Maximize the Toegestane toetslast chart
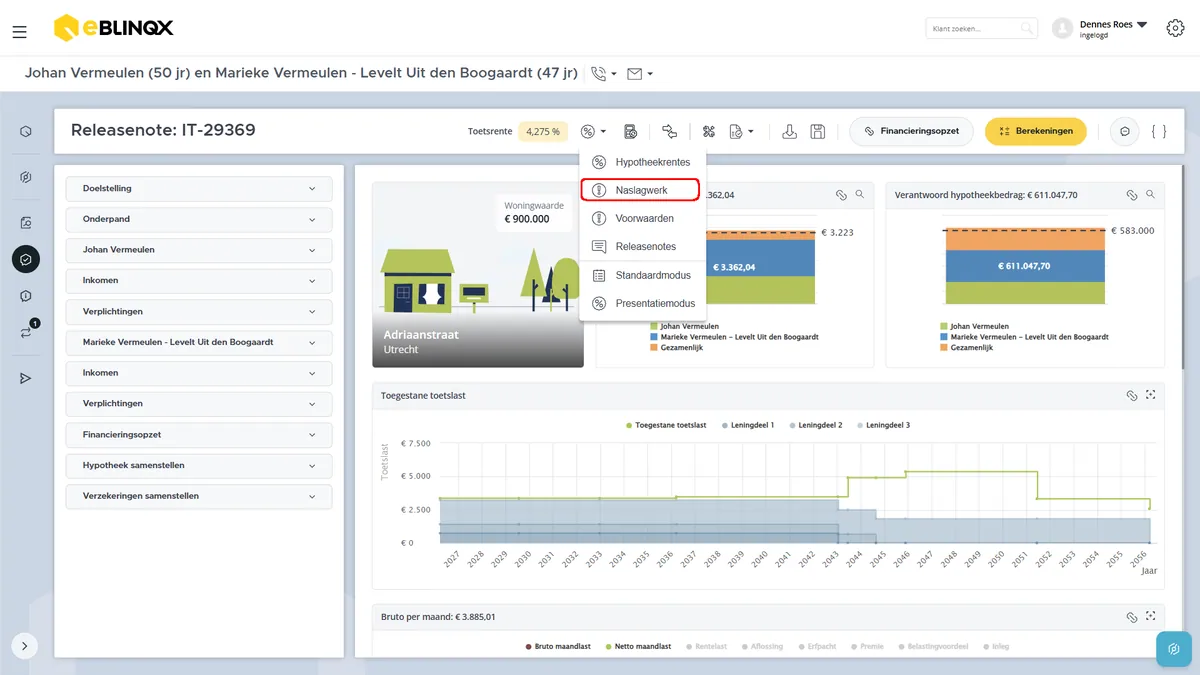The image size is (1200, 675). tap(1151, 395)
